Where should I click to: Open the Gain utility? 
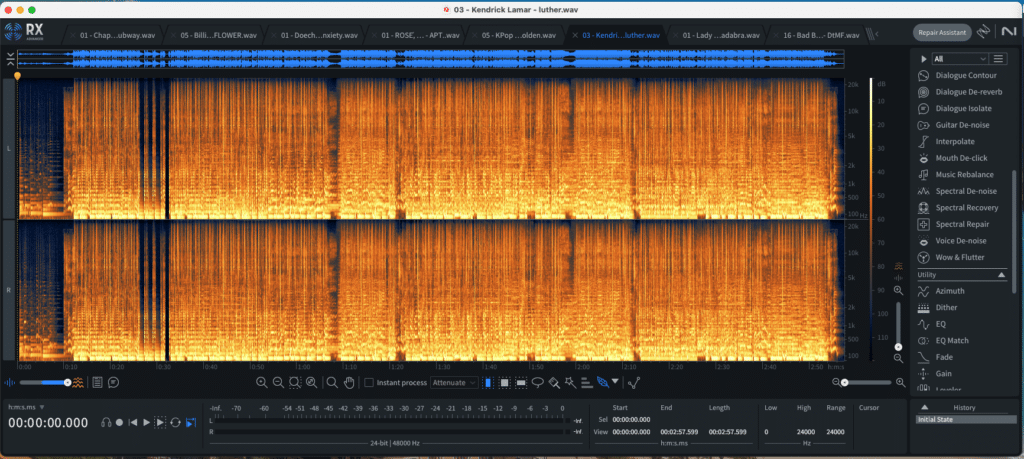(935, 373)
